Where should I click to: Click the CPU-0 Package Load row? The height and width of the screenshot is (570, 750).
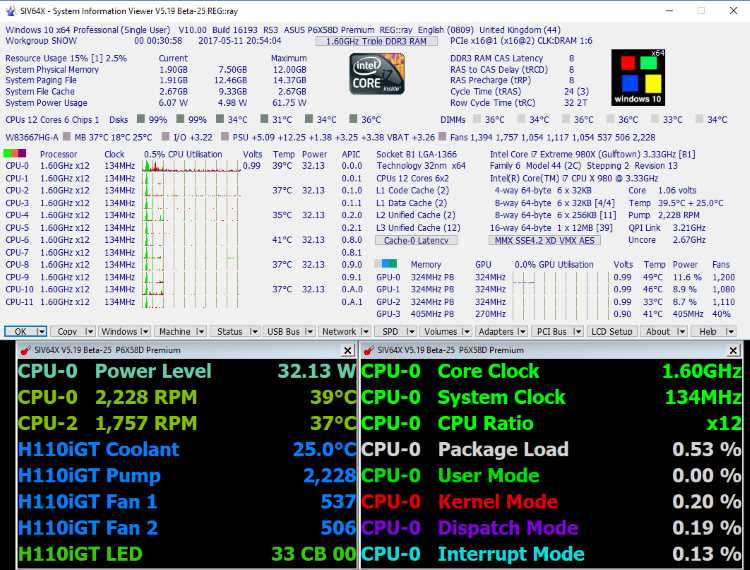coord(551,449)
